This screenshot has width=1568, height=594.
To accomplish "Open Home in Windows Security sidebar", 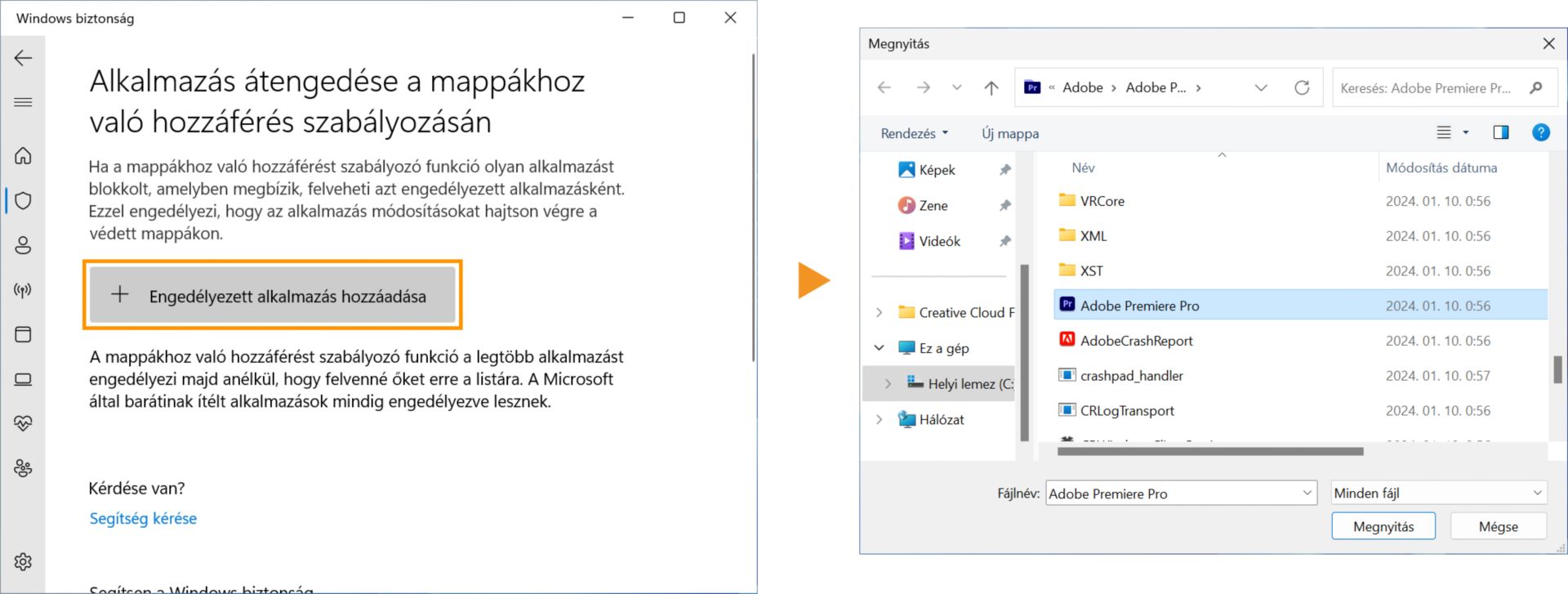I will click(23, 155).
